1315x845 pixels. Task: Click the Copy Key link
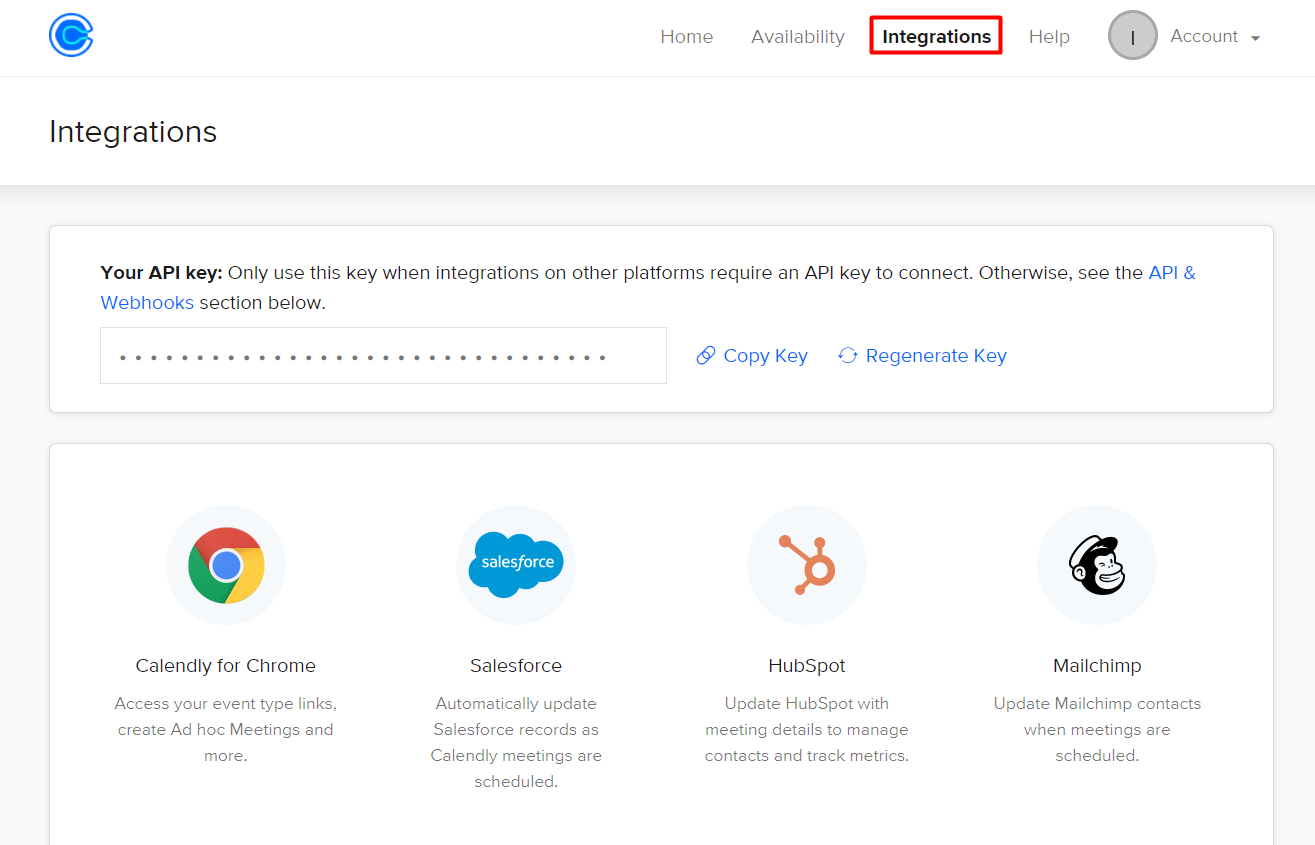[x=765, y=356]
